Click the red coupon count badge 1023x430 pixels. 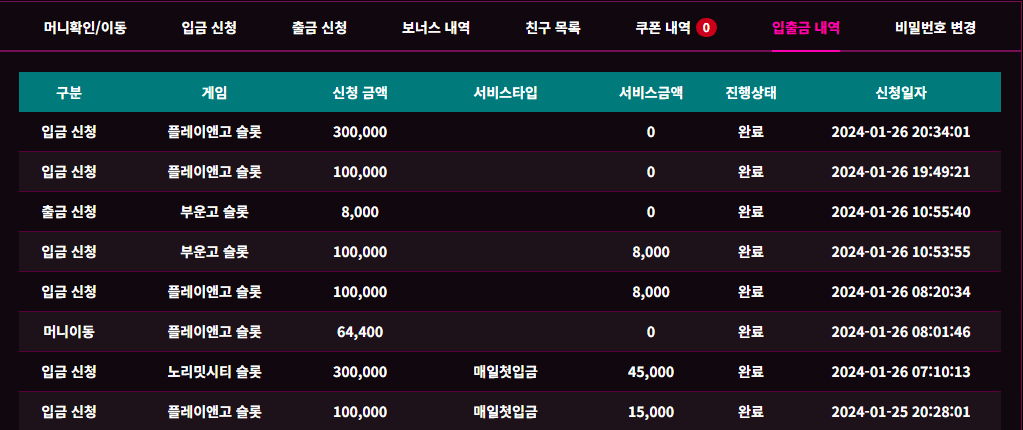click(706, 28)
